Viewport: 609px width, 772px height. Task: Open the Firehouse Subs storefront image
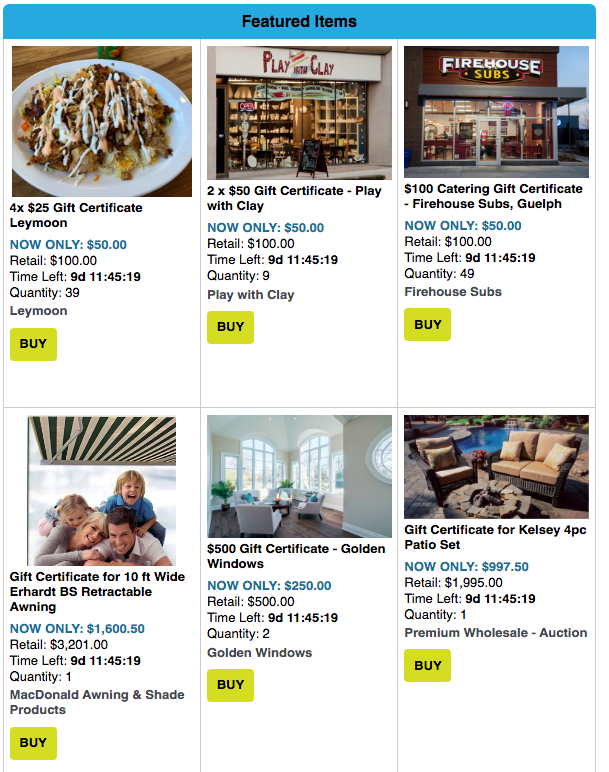coord(496,112)
